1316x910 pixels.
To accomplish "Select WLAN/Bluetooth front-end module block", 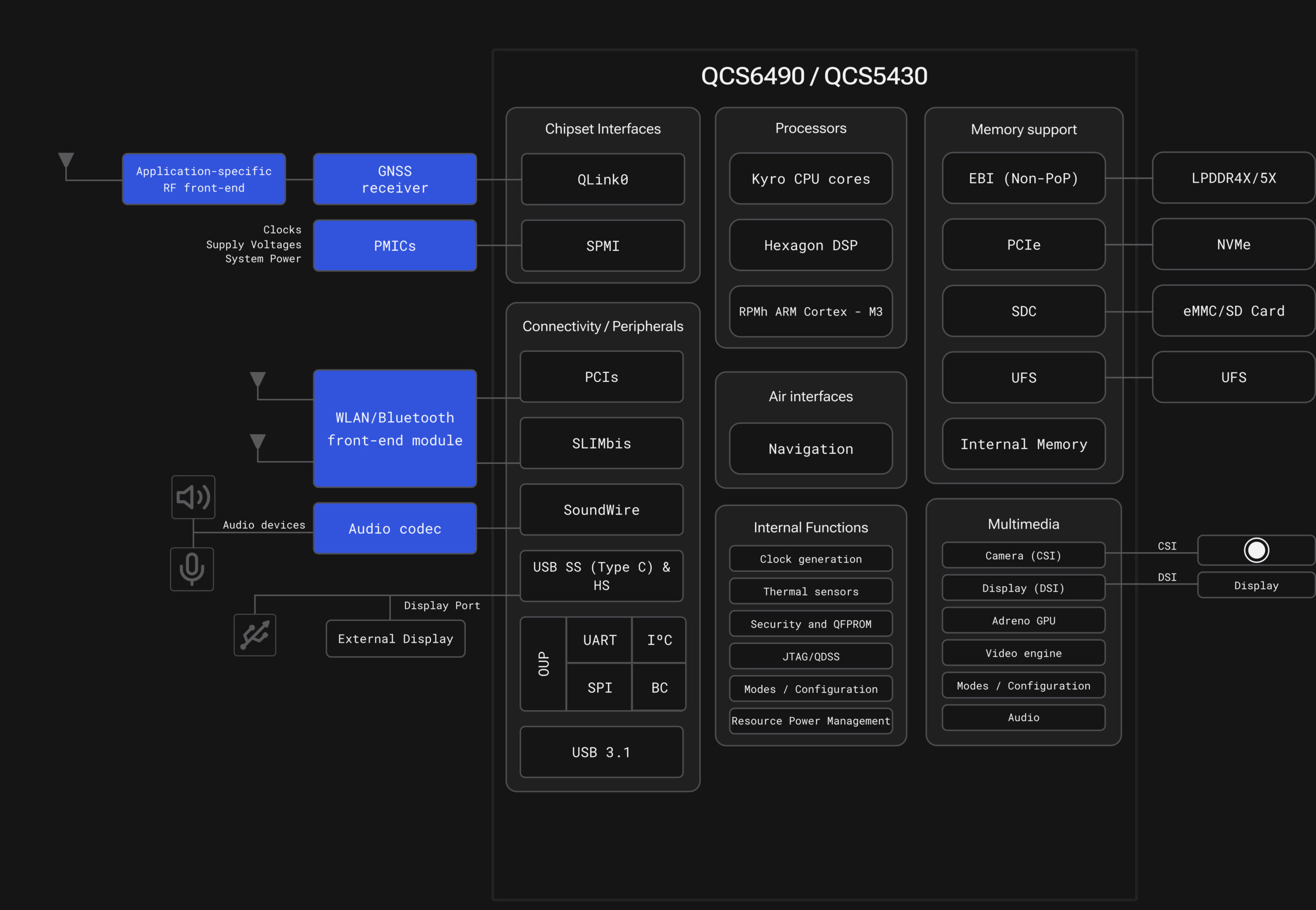I will pos(395,429).
